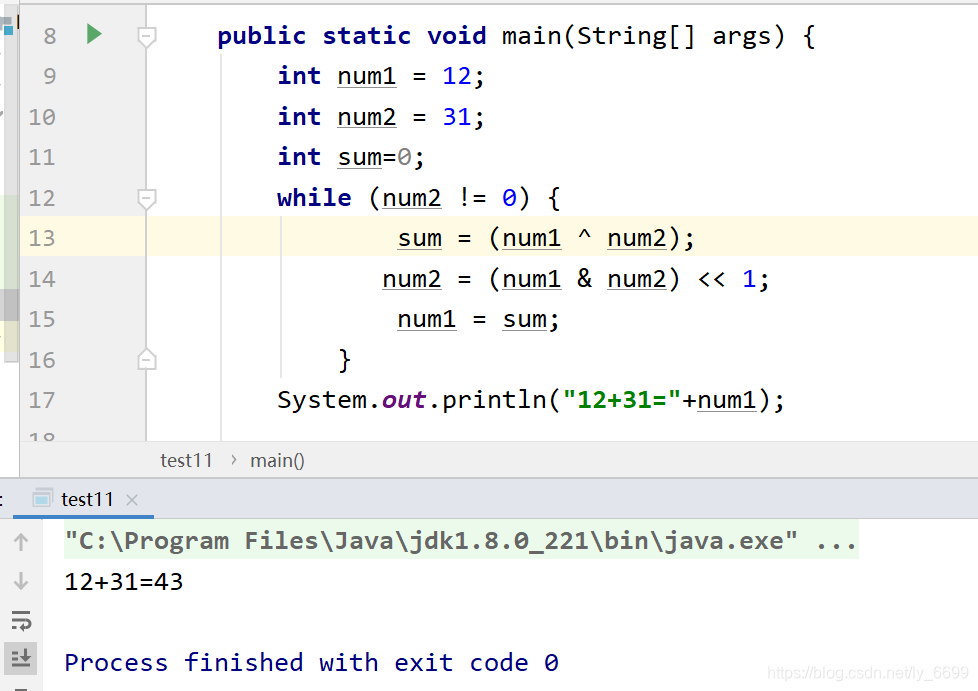
Task: Click down the stack trace arrow
Action: click(x=21, y=581)
